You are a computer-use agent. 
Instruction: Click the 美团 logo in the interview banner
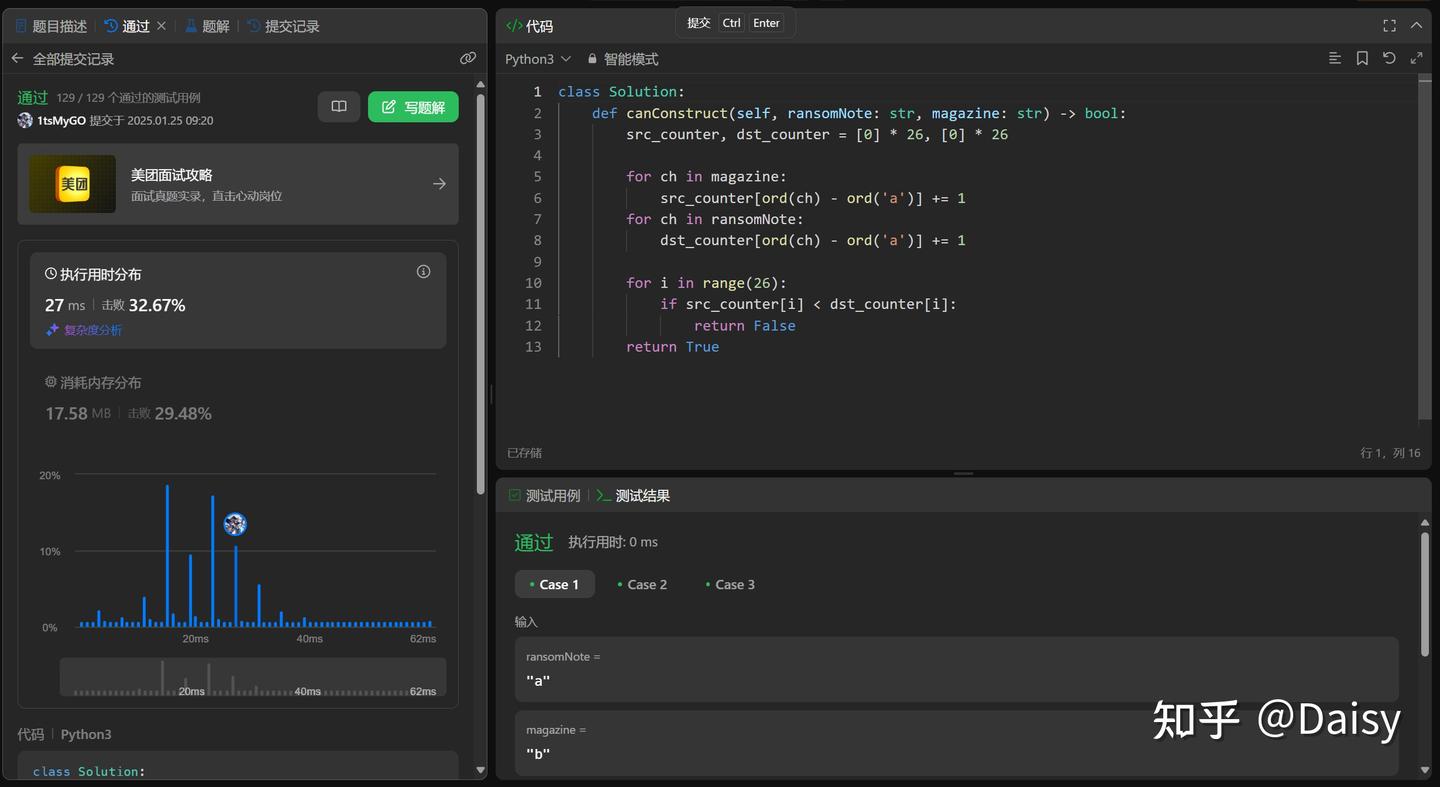coord(71,183)
